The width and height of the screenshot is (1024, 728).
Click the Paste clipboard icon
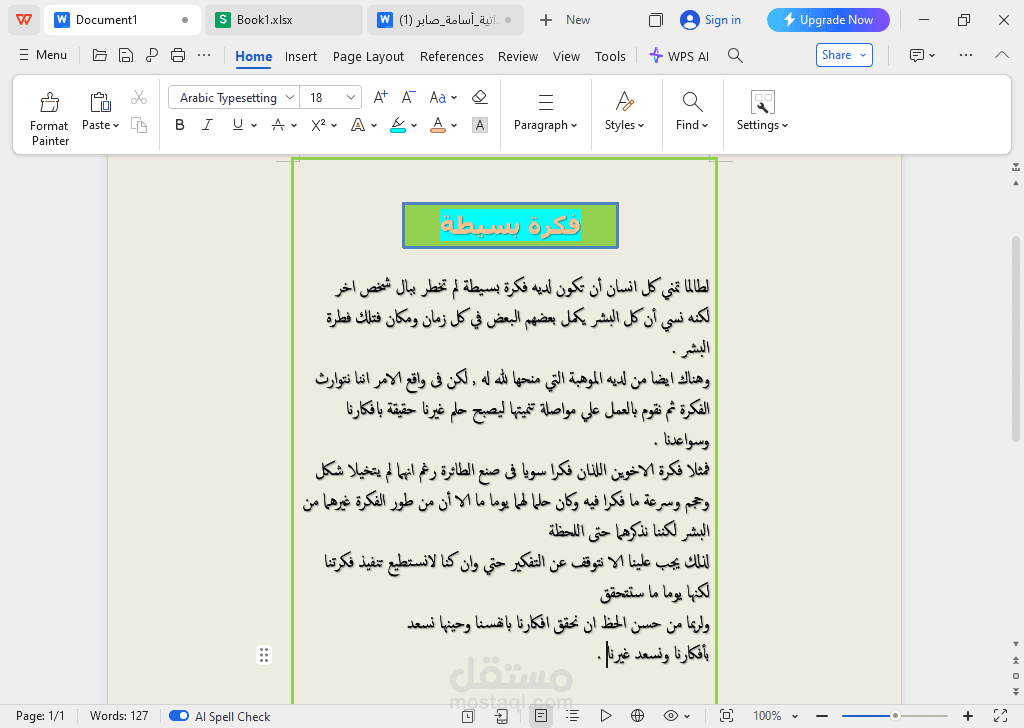(x=100, y=102)
